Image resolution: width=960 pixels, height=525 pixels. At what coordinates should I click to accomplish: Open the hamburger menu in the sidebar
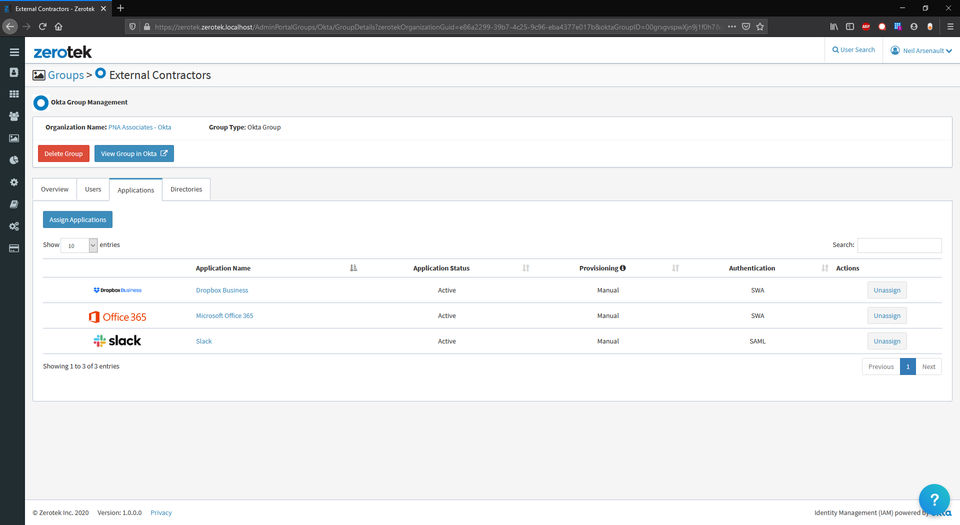coord(14,52)
